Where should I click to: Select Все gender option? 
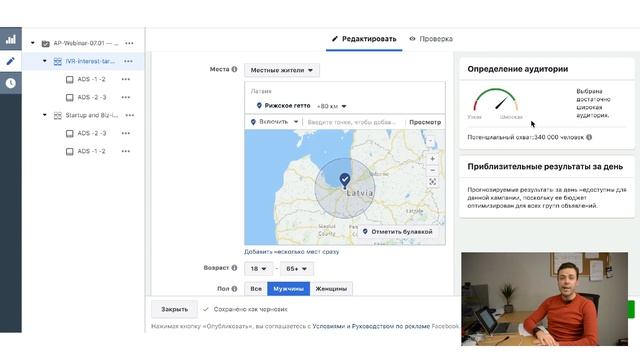pyautogui.click(x=256, y=289)
